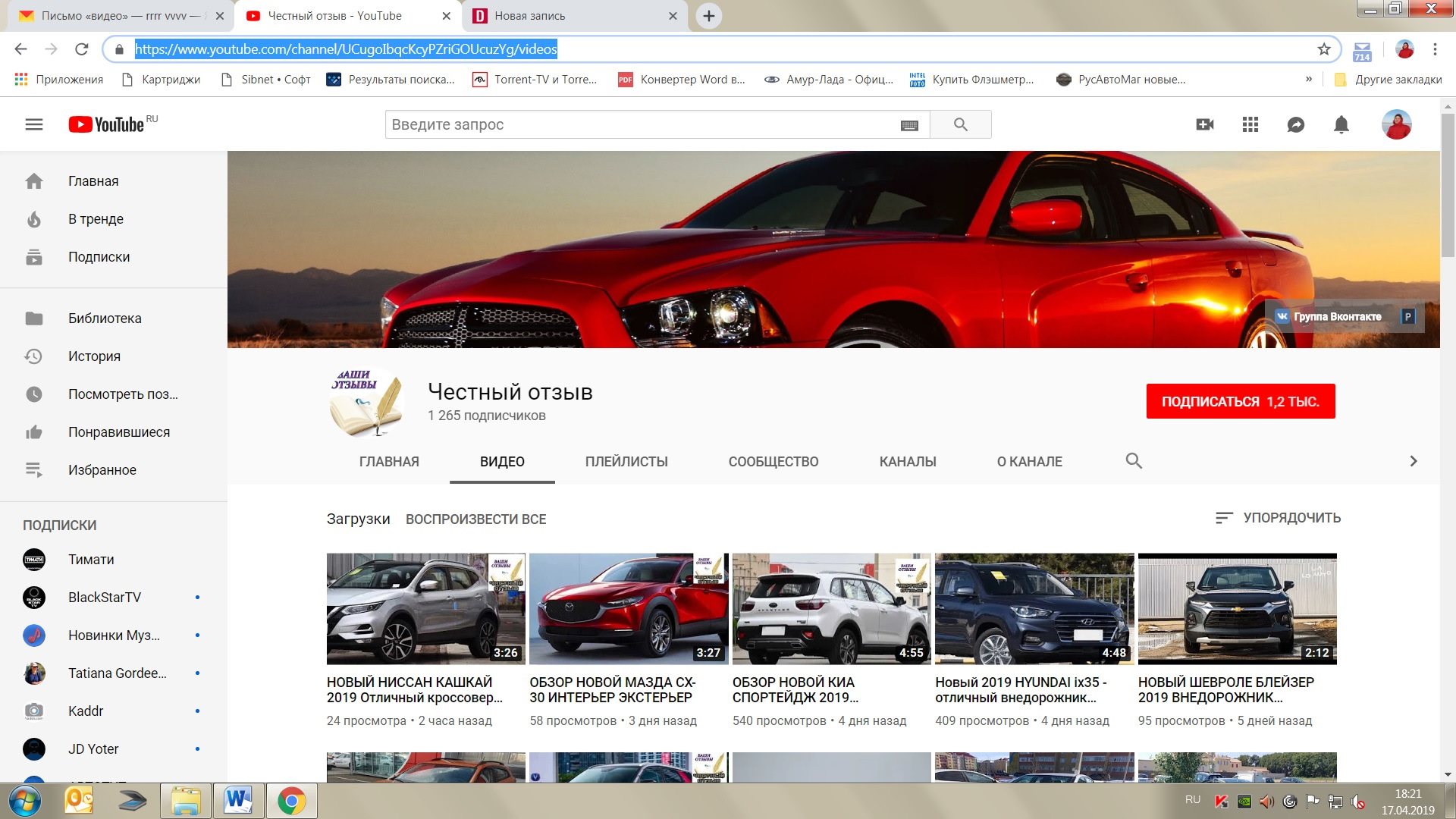This screenshot has height=819, width=1456.
Task: Open the create video camera icon
Action: click(1205, 124)
